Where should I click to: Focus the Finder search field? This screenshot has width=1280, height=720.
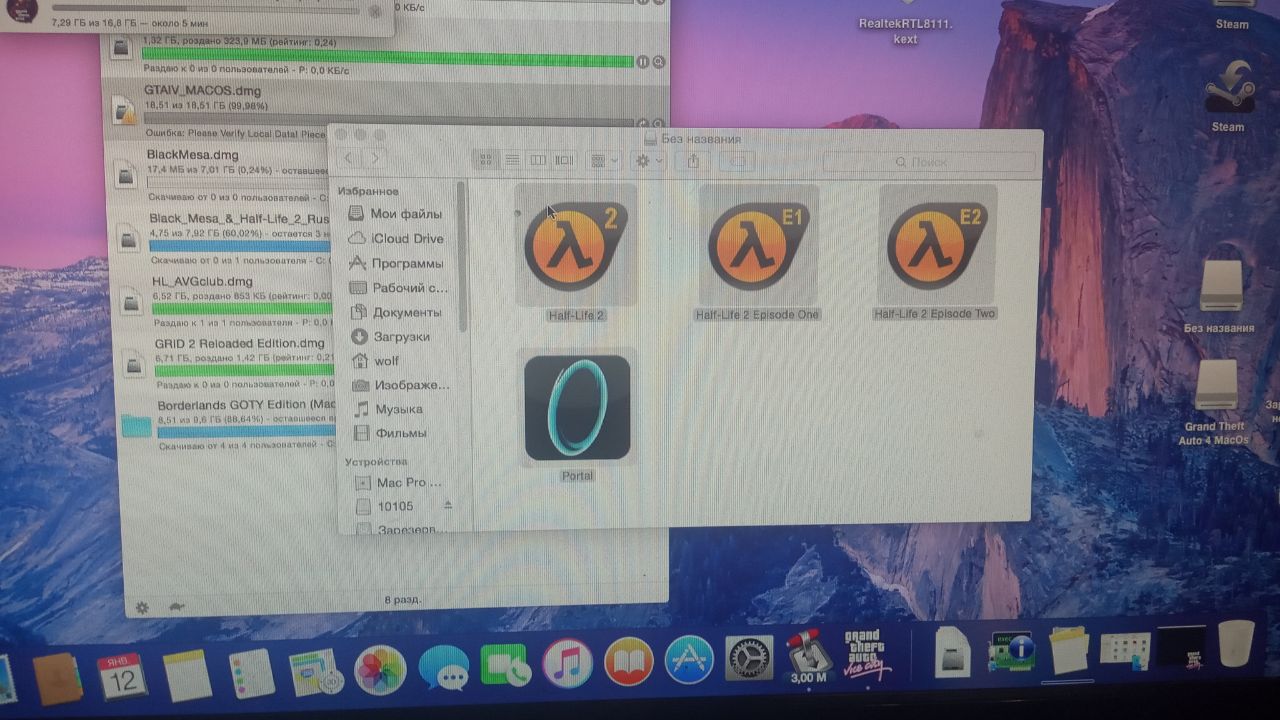click(929, 162)
